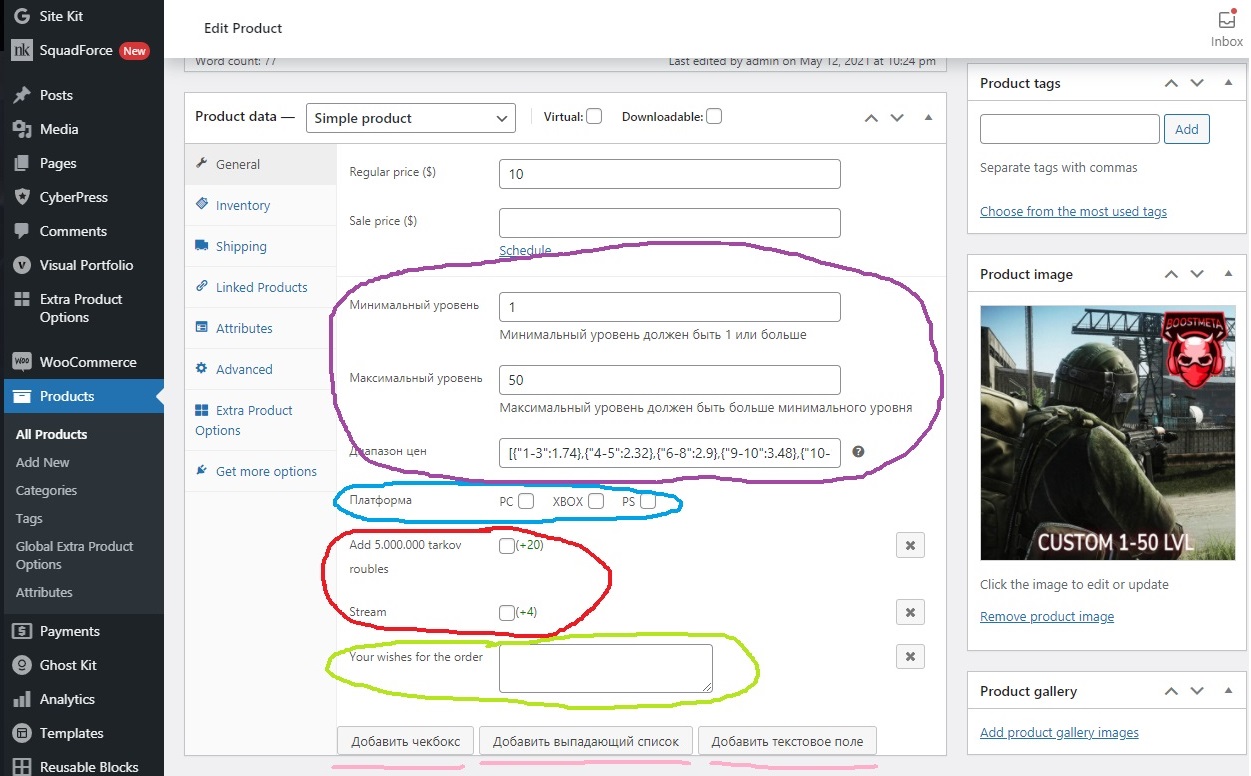
Task: Delete the 'Your wishes for the order' field
Action: (x=910, y=656)
